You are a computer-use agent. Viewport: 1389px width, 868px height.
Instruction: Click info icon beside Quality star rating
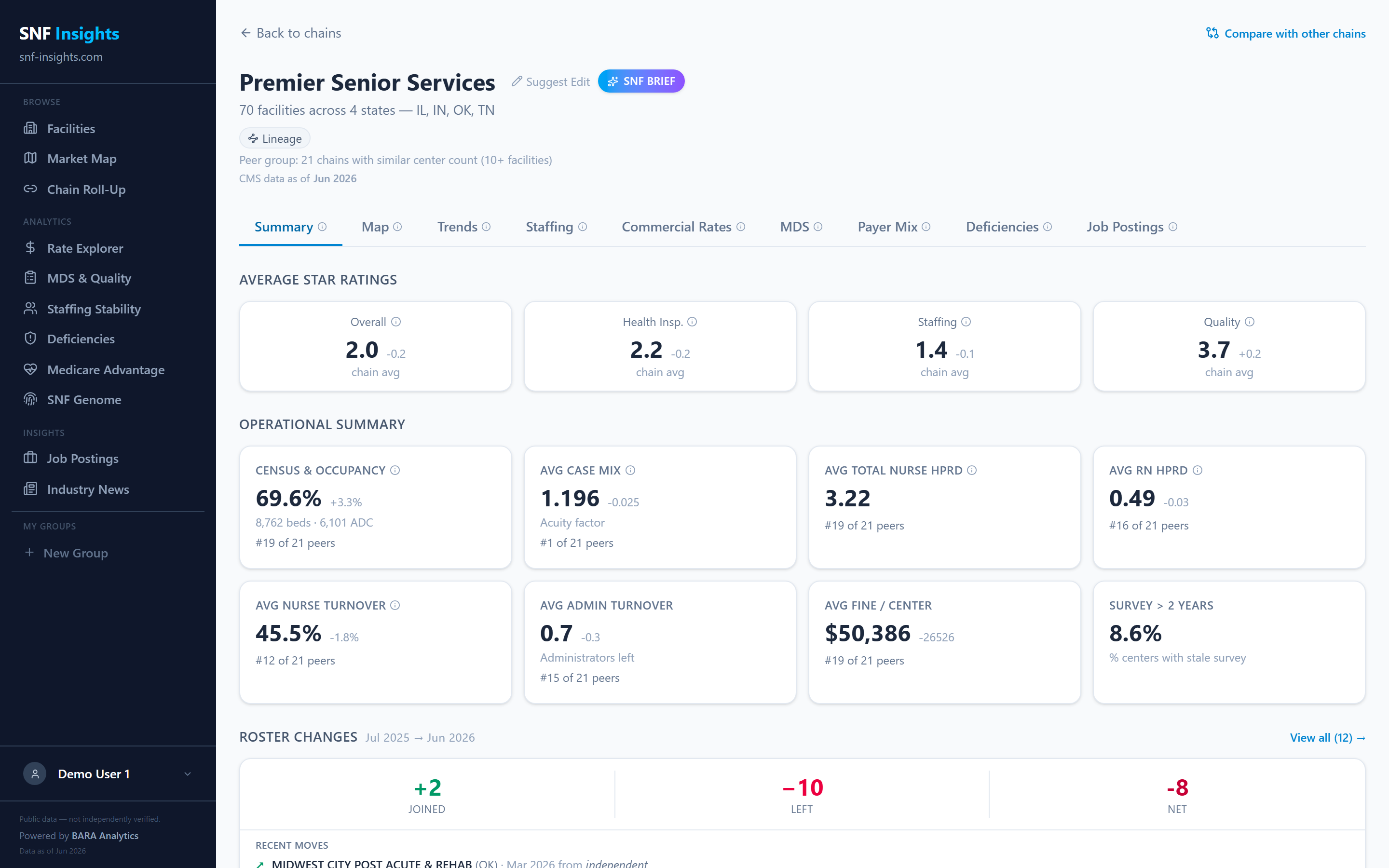tap(1250, 322)
